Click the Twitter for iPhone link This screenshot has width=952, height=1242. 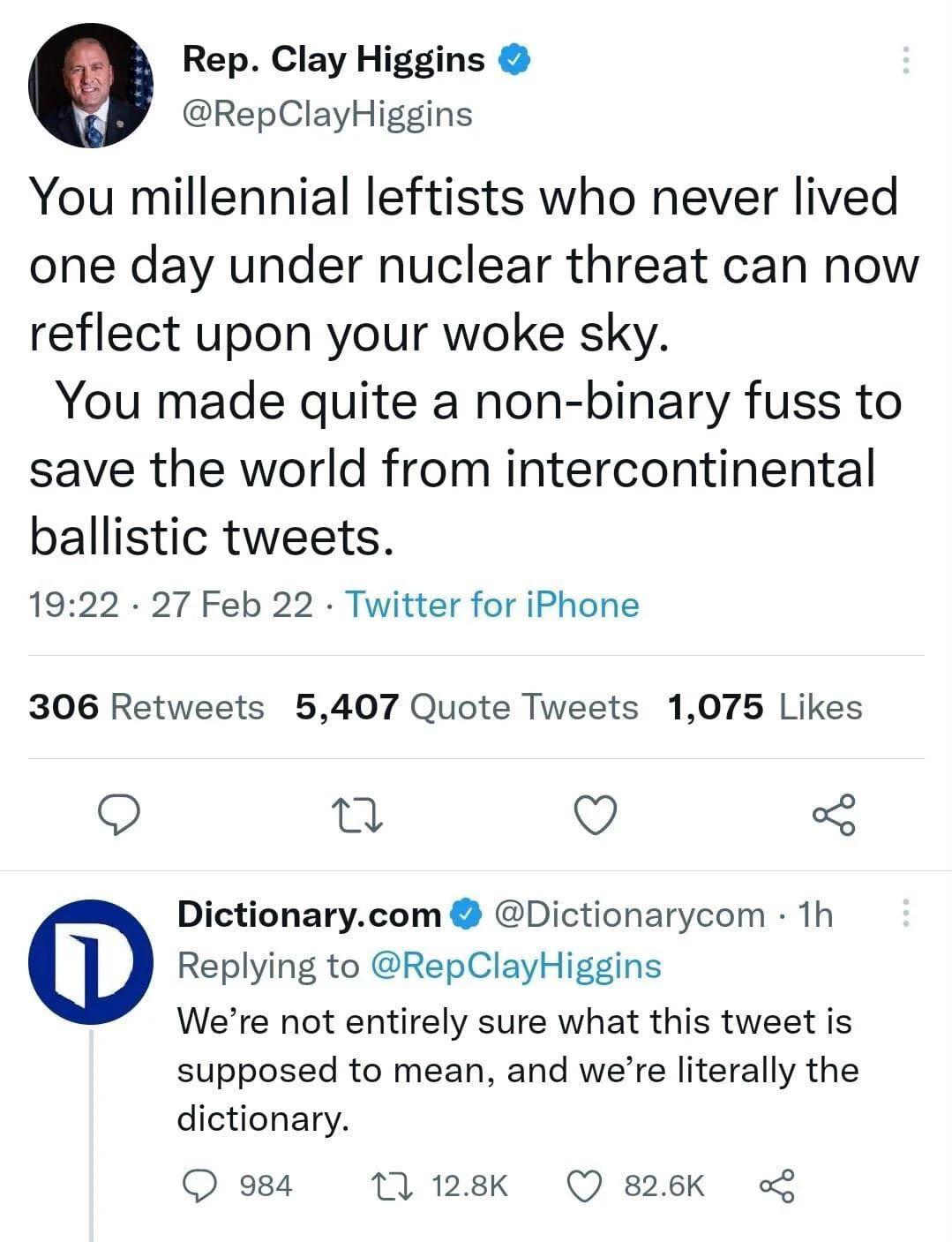point(491,606)
